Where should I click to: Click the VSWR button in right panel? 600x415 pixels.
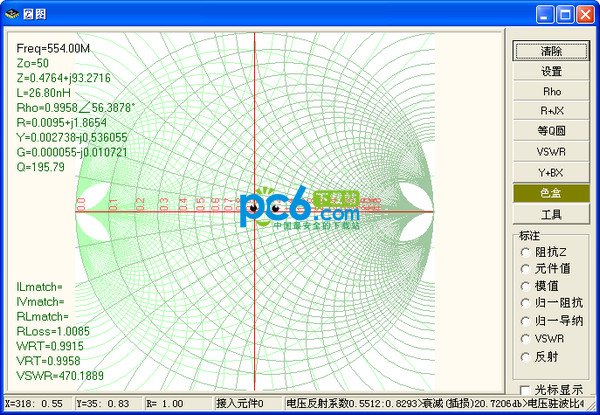tap(551, 152)
